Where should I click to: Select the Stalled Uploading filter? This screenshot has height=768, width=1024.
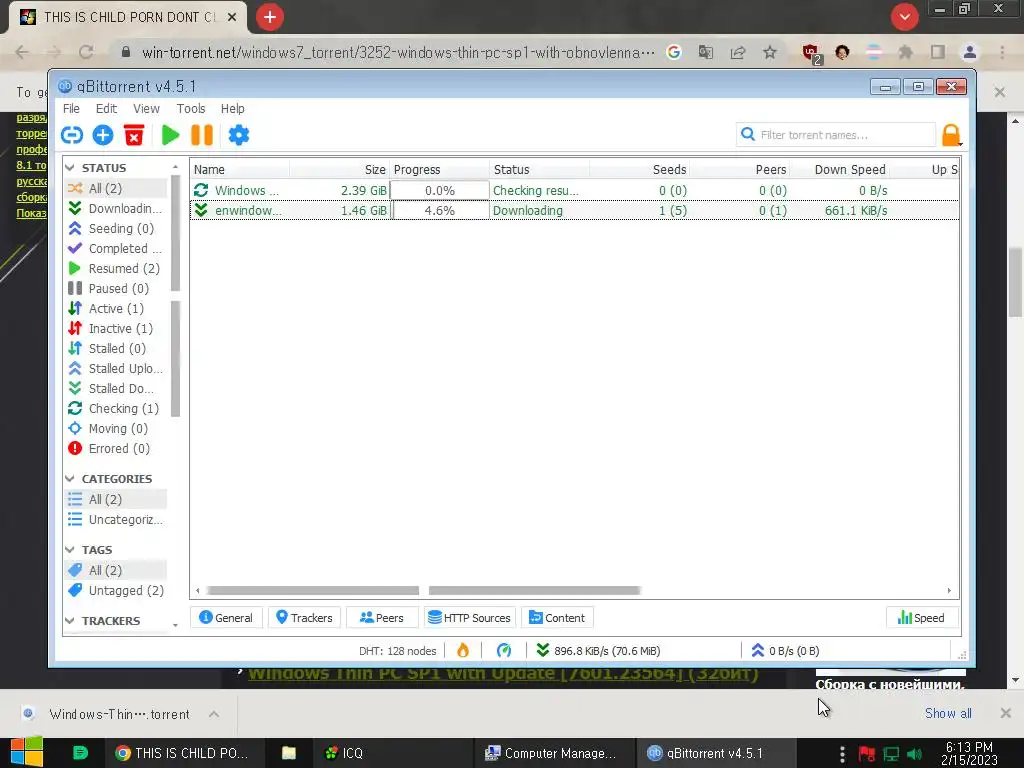click(x=116, y=368)
